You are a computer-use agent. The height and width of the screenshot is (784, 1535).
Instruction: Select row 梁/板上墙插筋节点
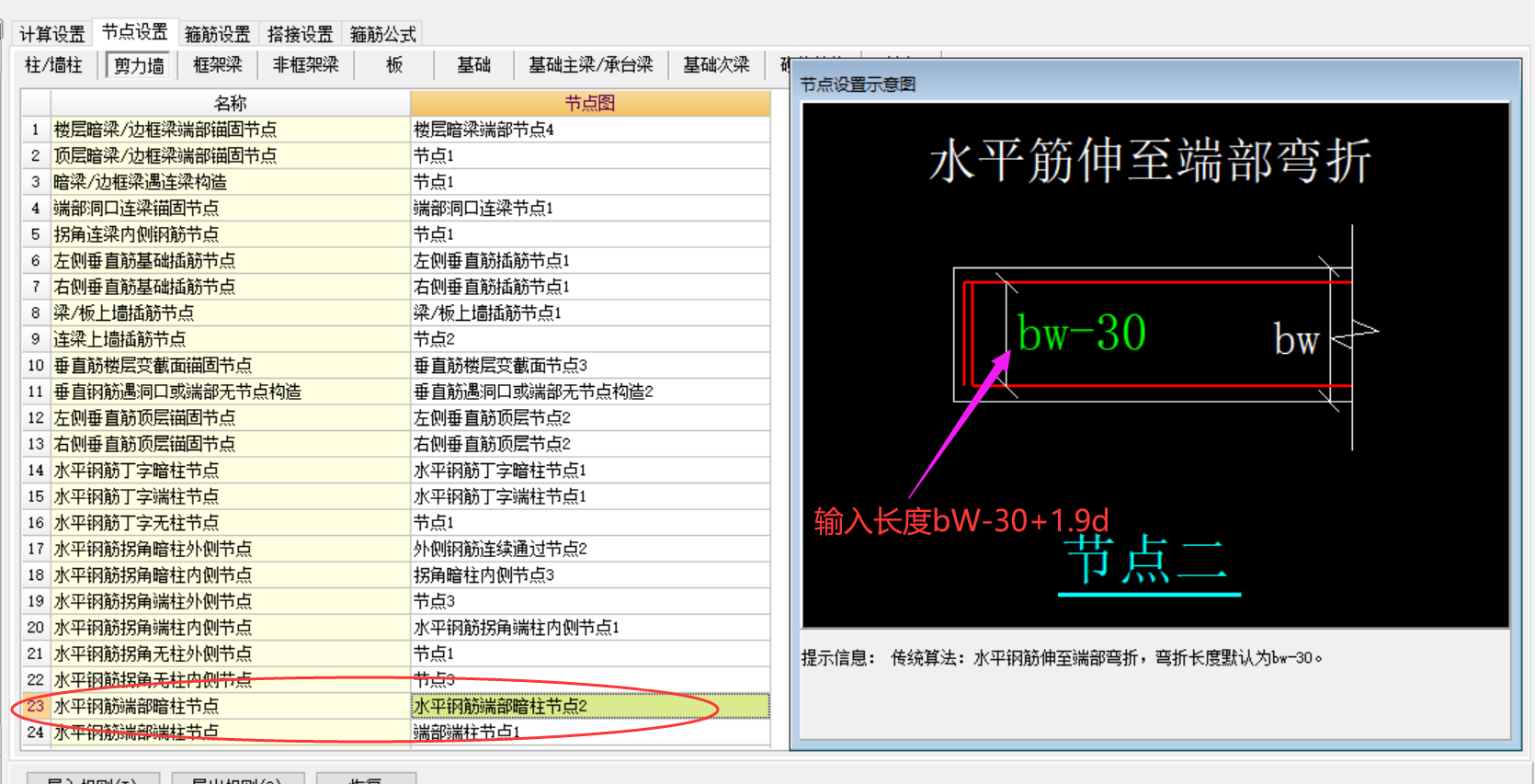click(x=230, y=312)
